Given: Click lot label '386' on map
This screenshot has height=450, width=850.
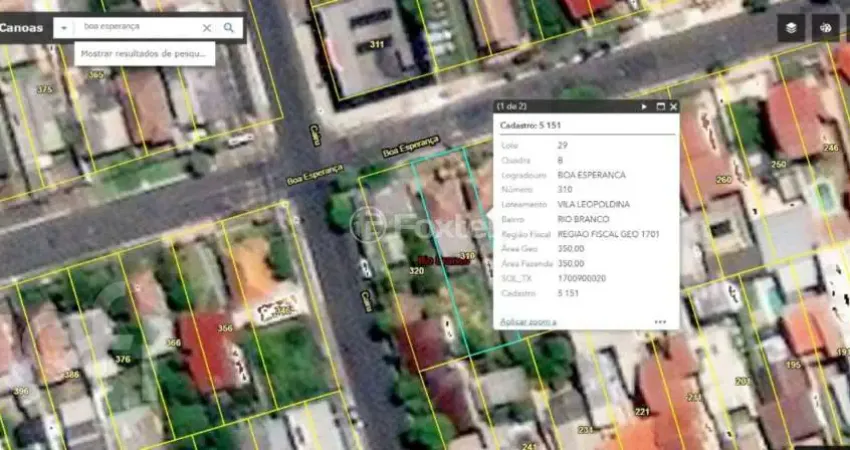Looking at the screenshot, I should tap(70, 375).
